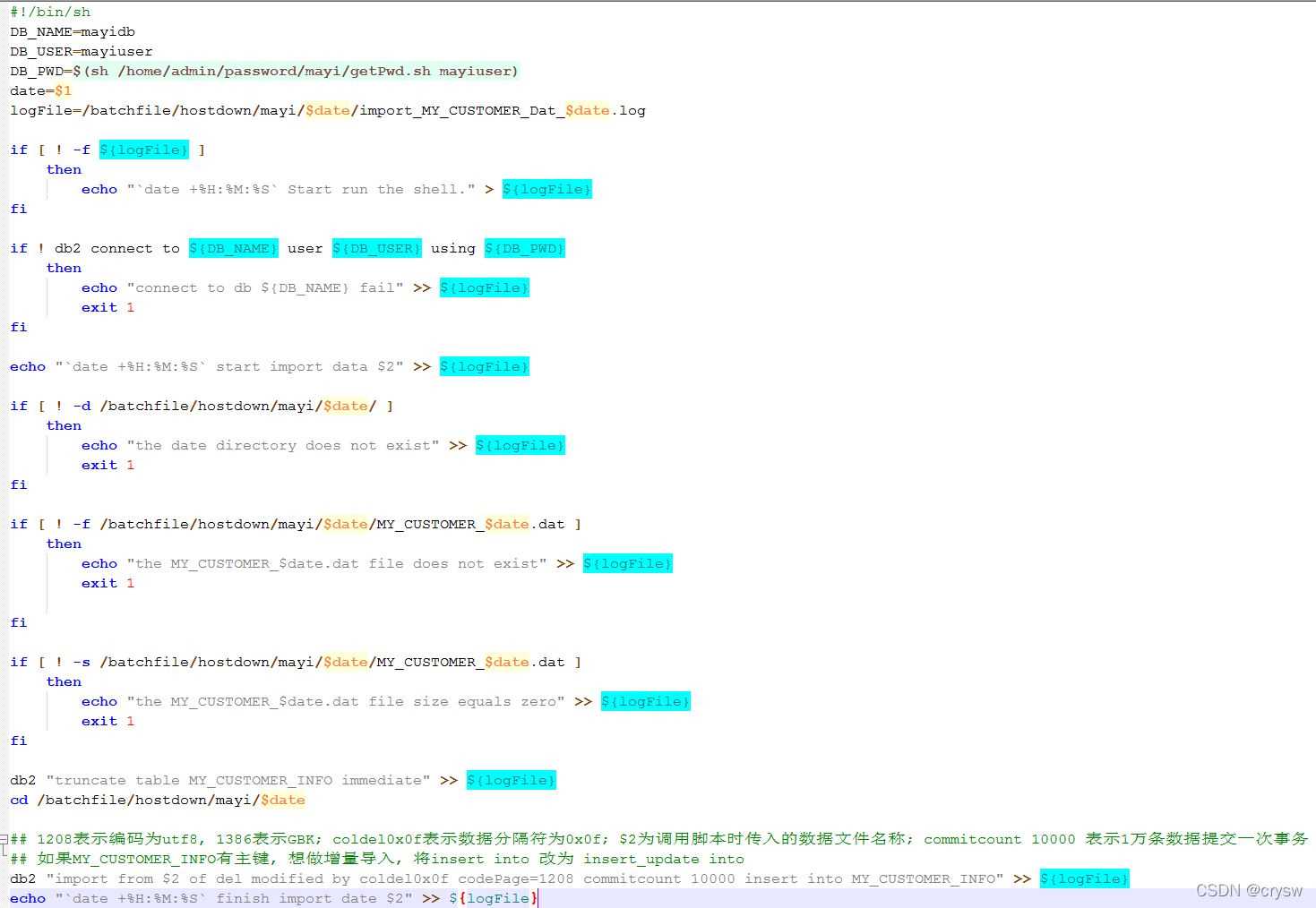Image resolution: width=1316 pixels, height=908 pixels.
Task: Click ${logFile} after 'connect to db' message
Action: (485, 287)
